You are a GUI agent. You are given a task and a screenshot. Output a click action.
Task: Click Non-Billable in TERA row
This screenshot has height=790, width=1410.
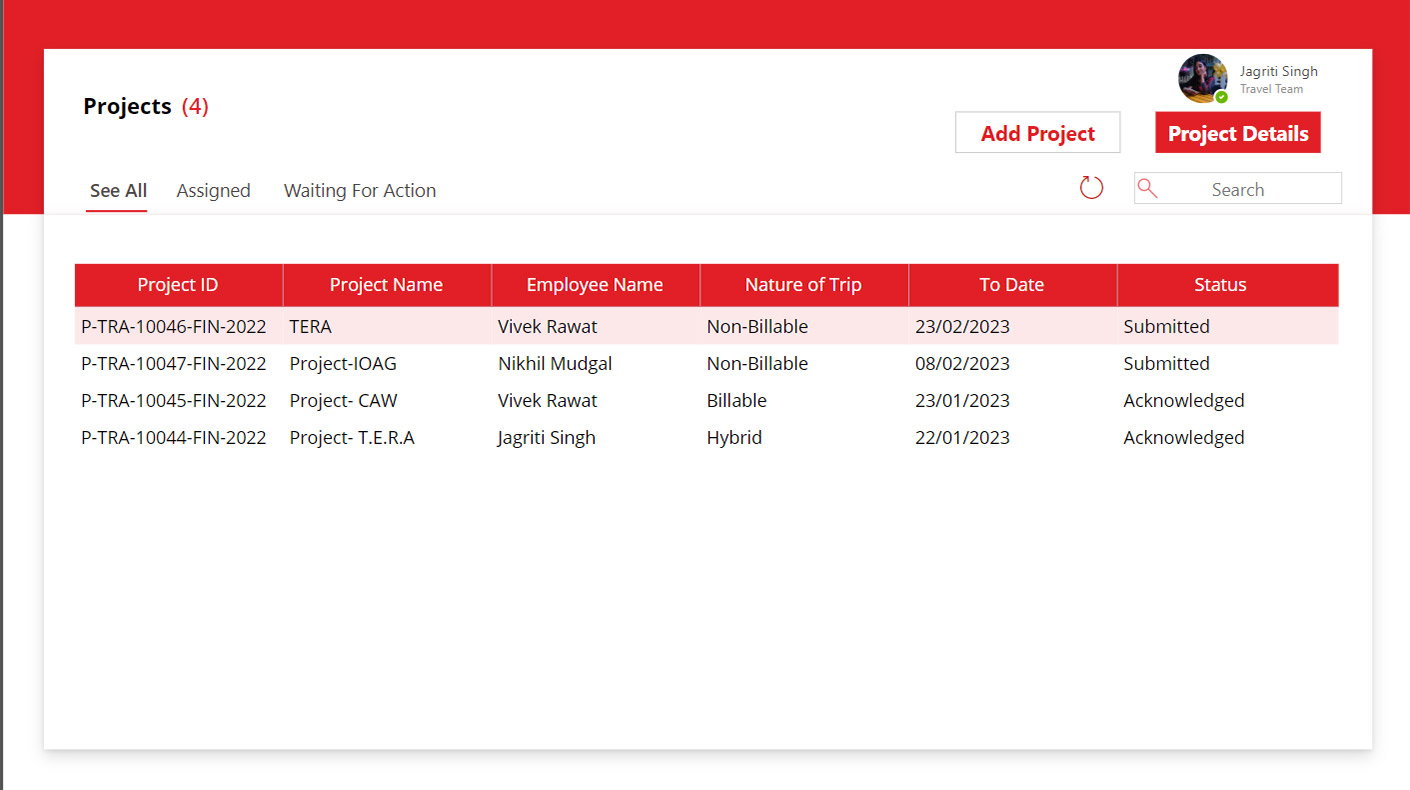757,326
